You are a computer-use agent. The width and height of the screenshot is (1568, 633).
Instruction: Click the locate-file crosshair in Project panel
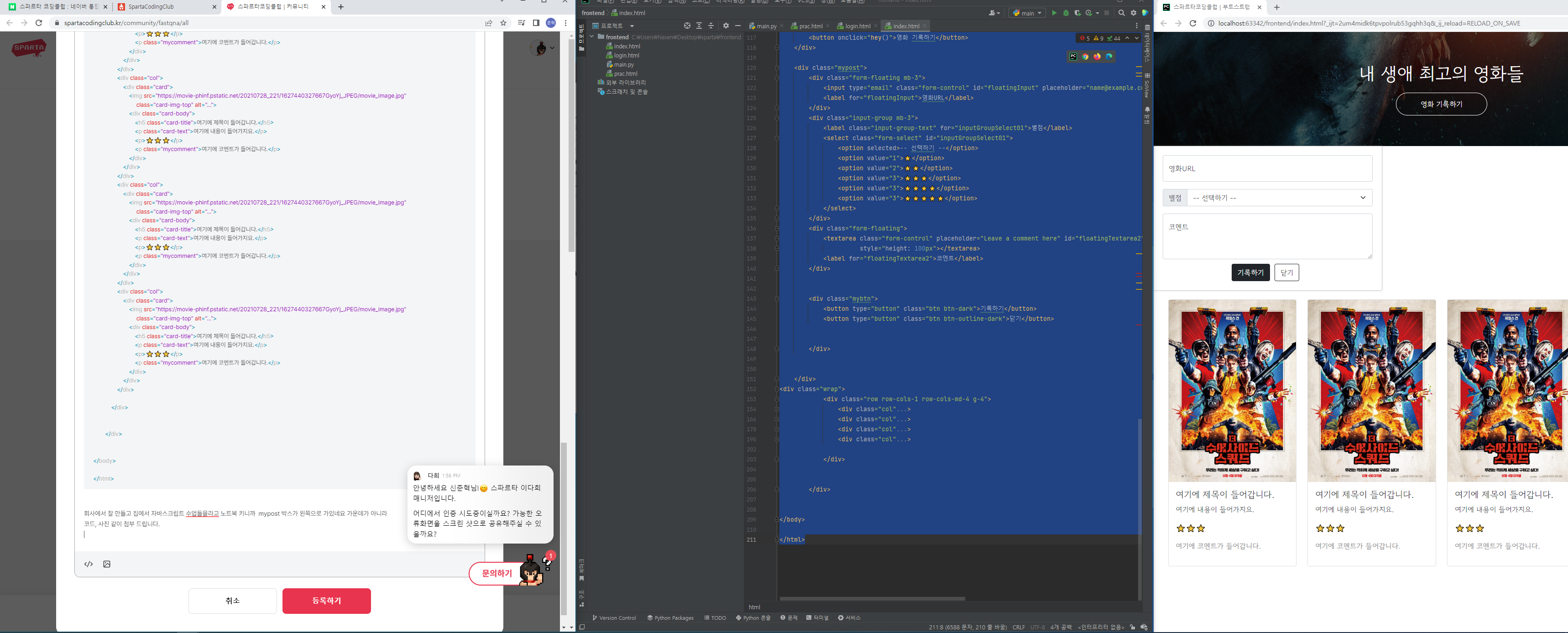687,26
